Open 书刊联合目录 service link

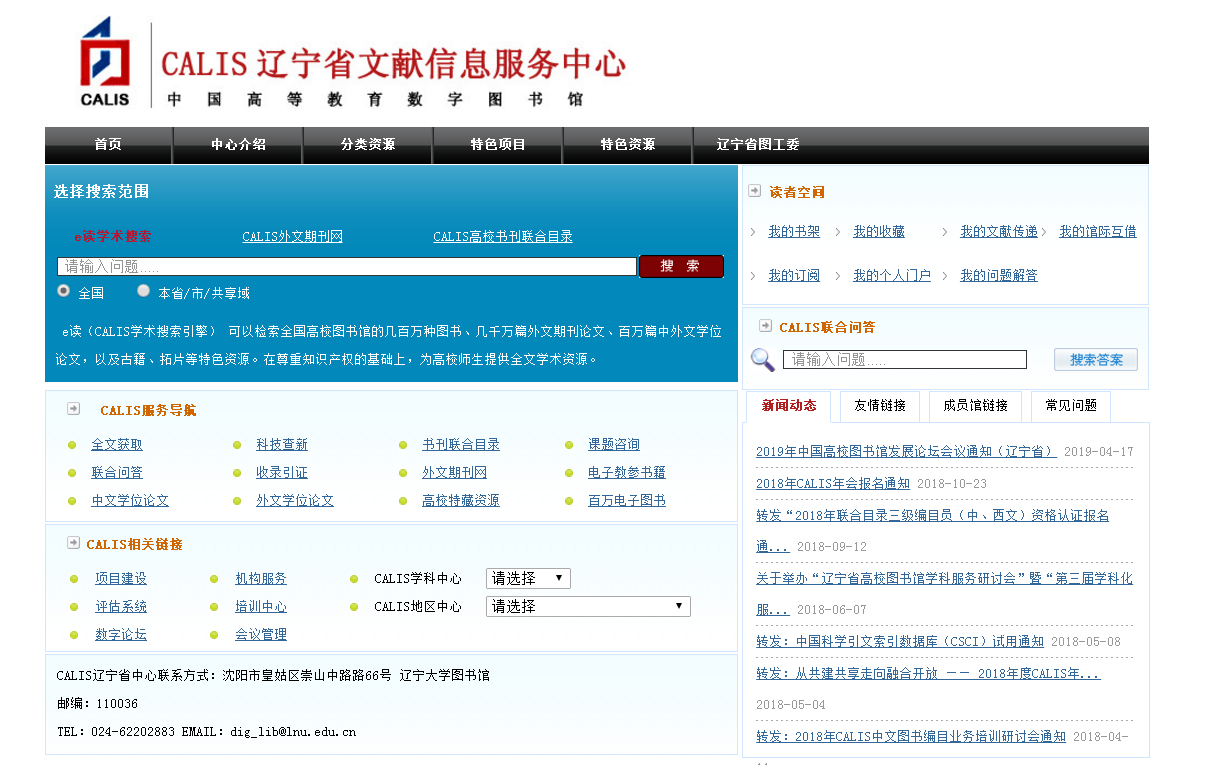click(461, 445)
